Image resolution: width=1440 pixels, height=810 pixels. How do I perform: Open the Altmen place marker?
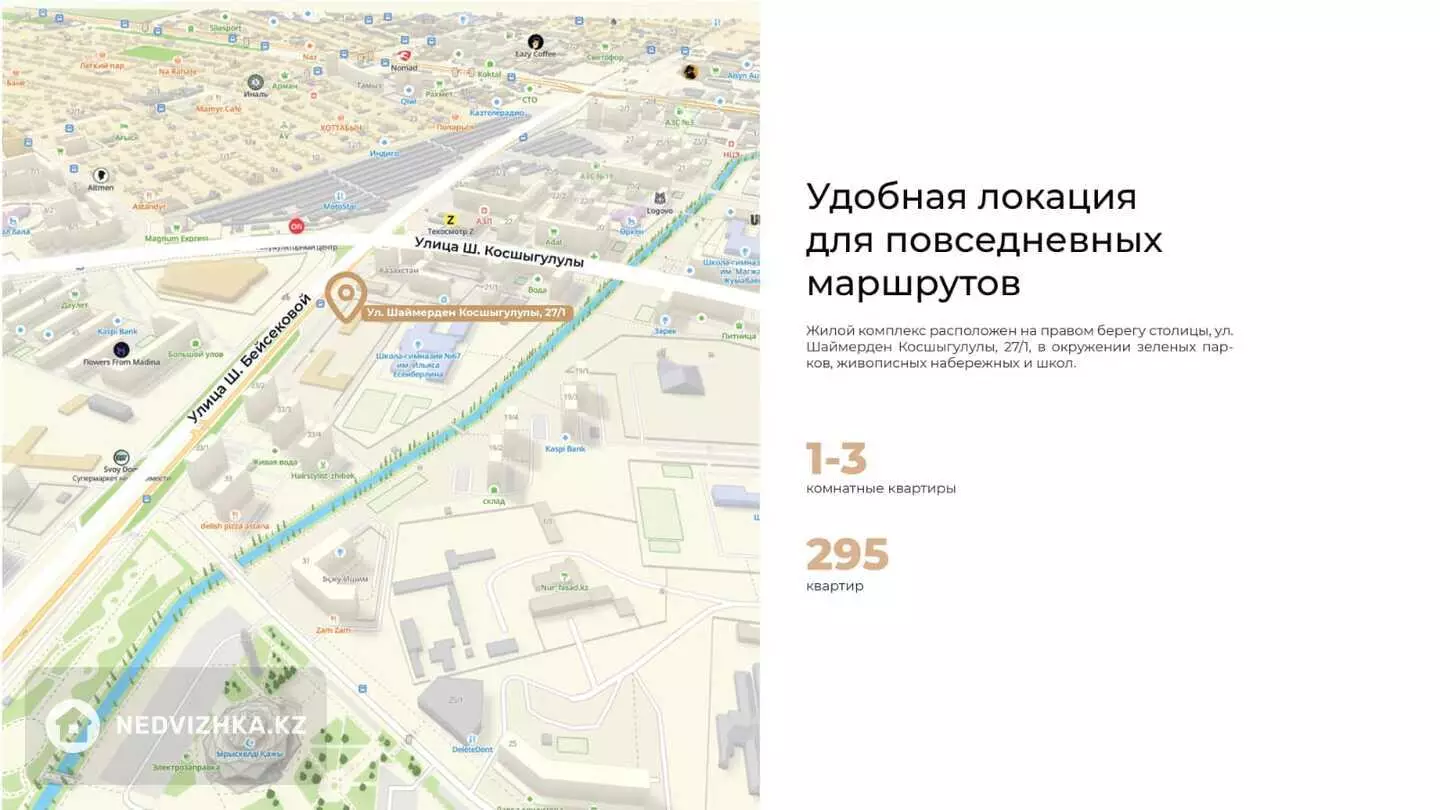[100, 175]
